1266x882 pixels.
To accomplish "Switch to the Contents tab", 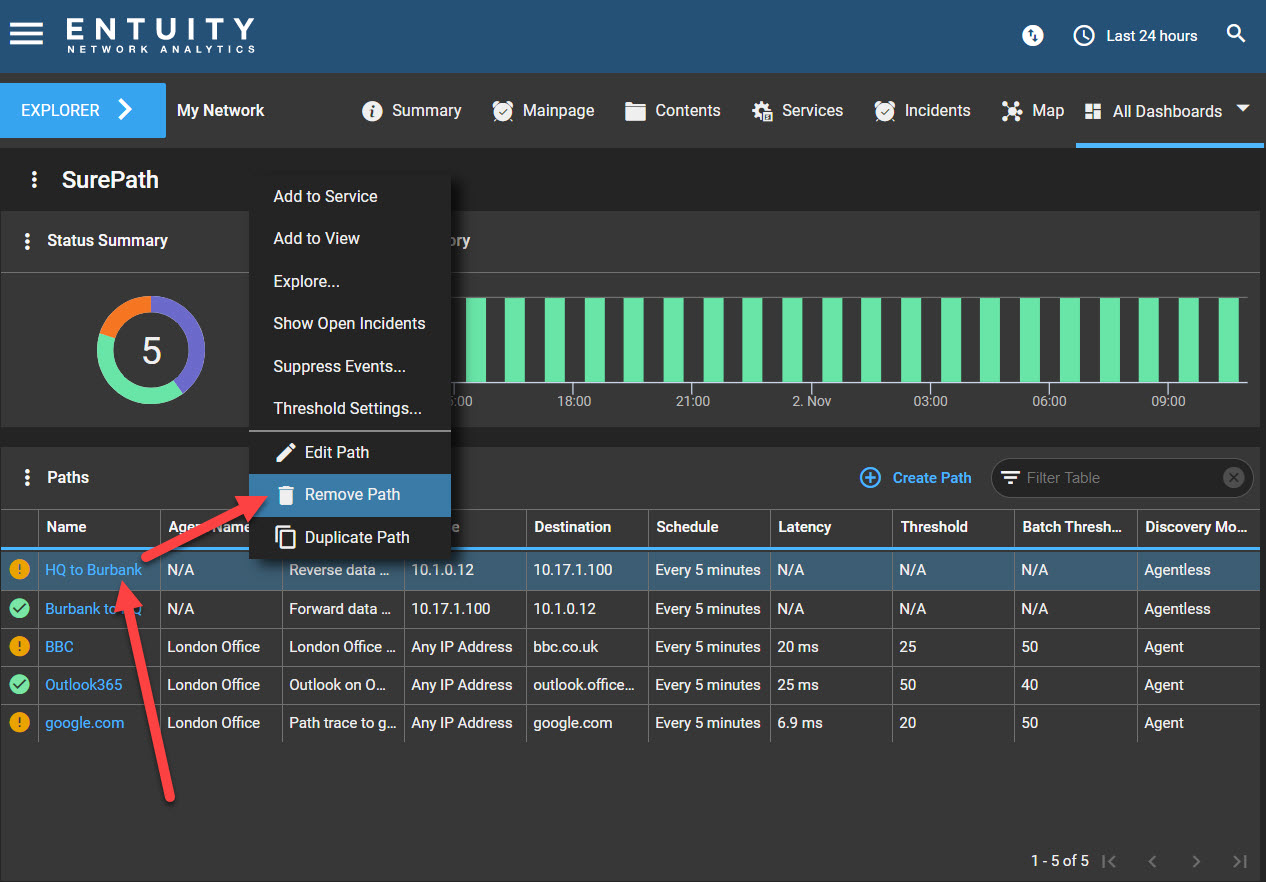I will (673, 111).
